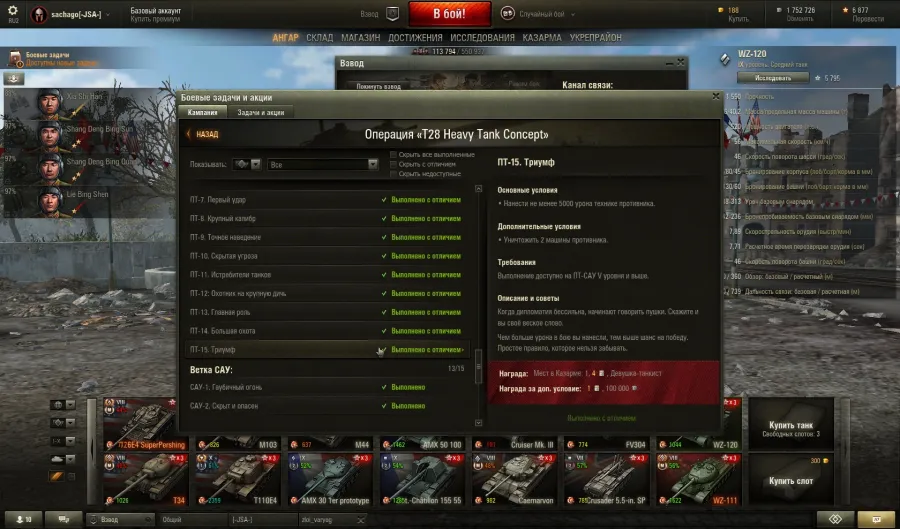Open settings gear icon in header
The image size is (900, 529).
(x=13, y=11)
